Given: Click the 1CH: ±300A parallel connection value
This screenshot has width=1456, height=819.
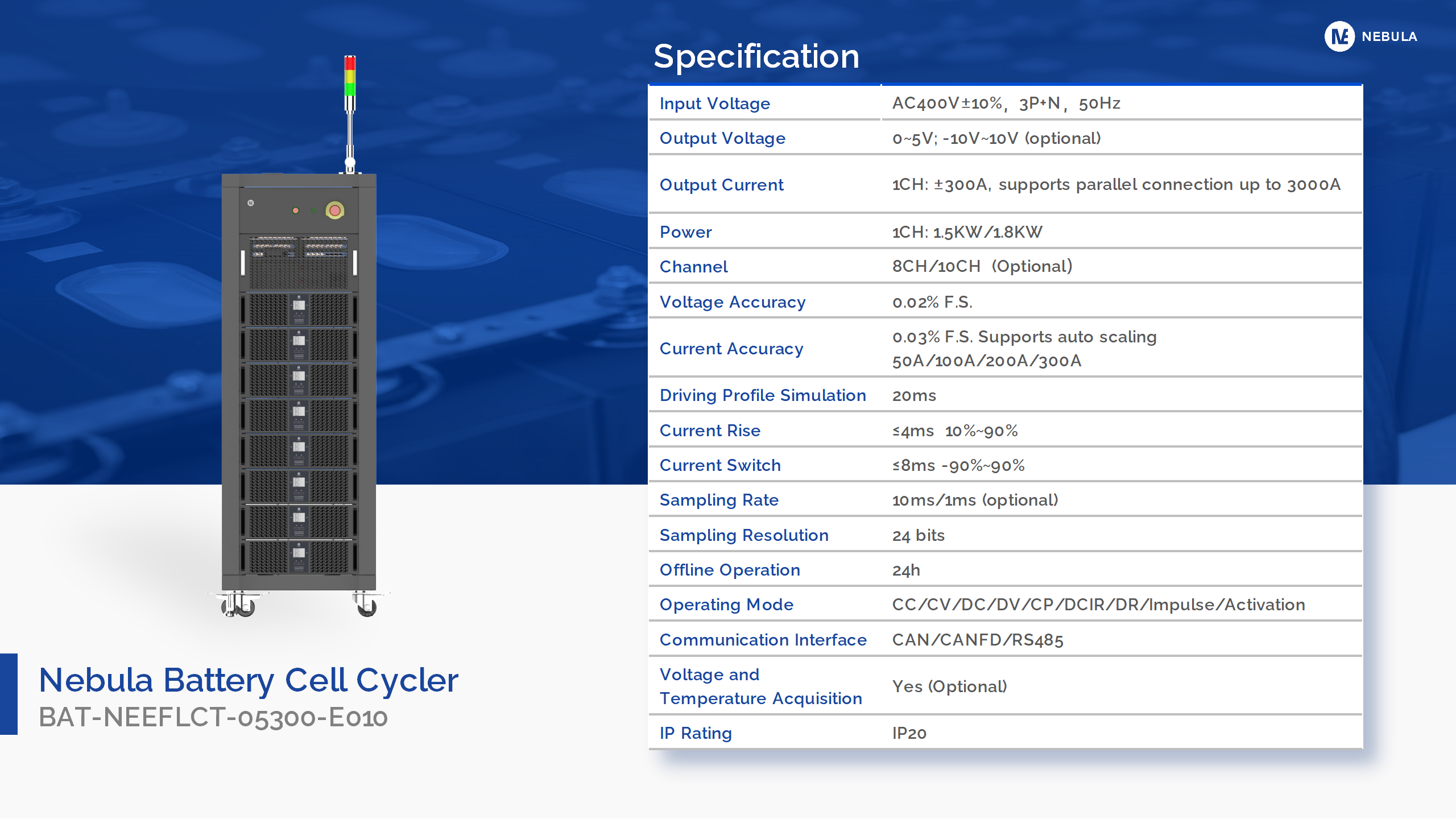Looking at the screenshot, I should pyautogui.click(x=1116, y=184).
